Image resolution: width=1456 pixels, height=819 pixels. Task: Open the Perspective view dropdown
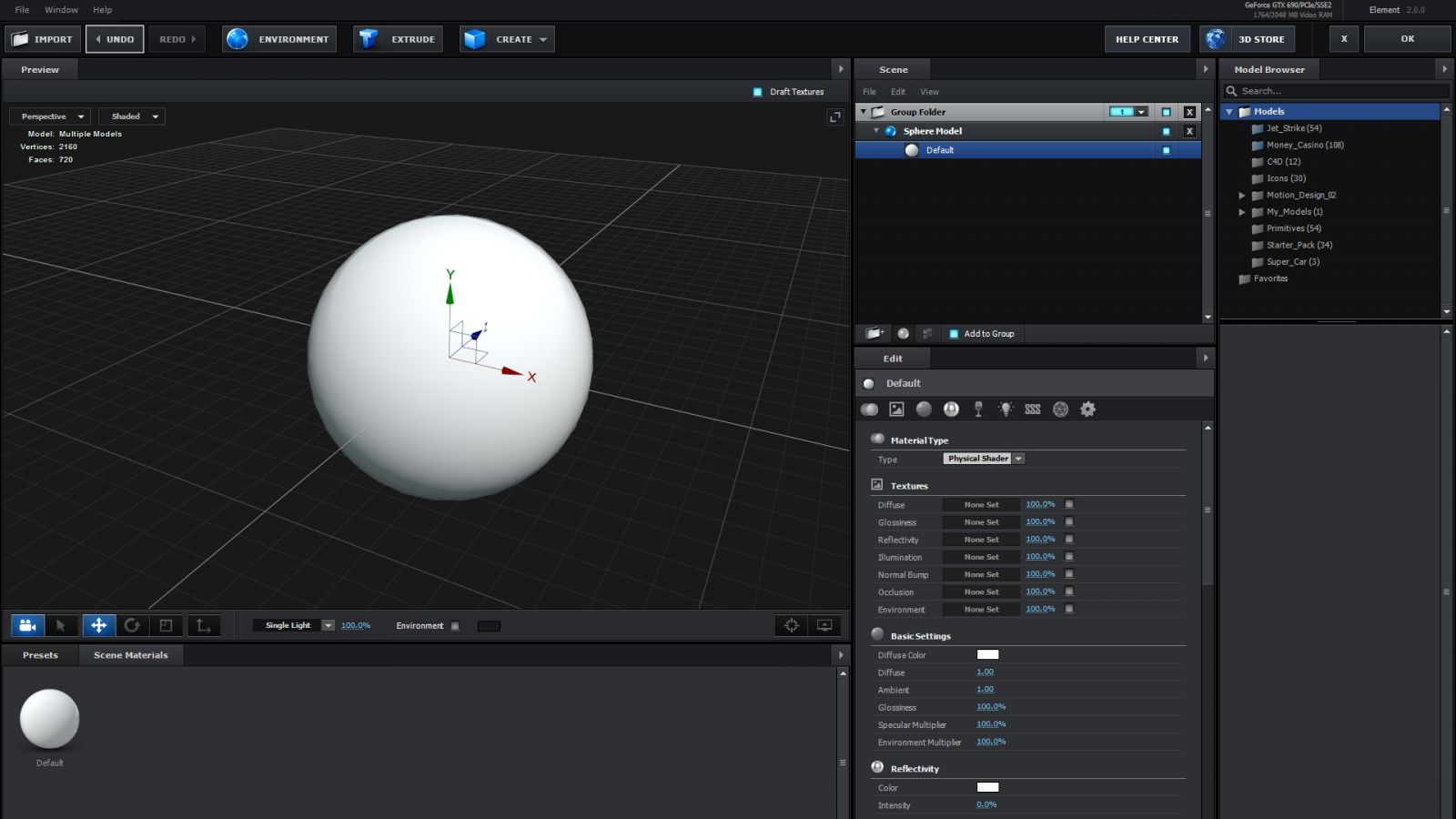[49, 116]
